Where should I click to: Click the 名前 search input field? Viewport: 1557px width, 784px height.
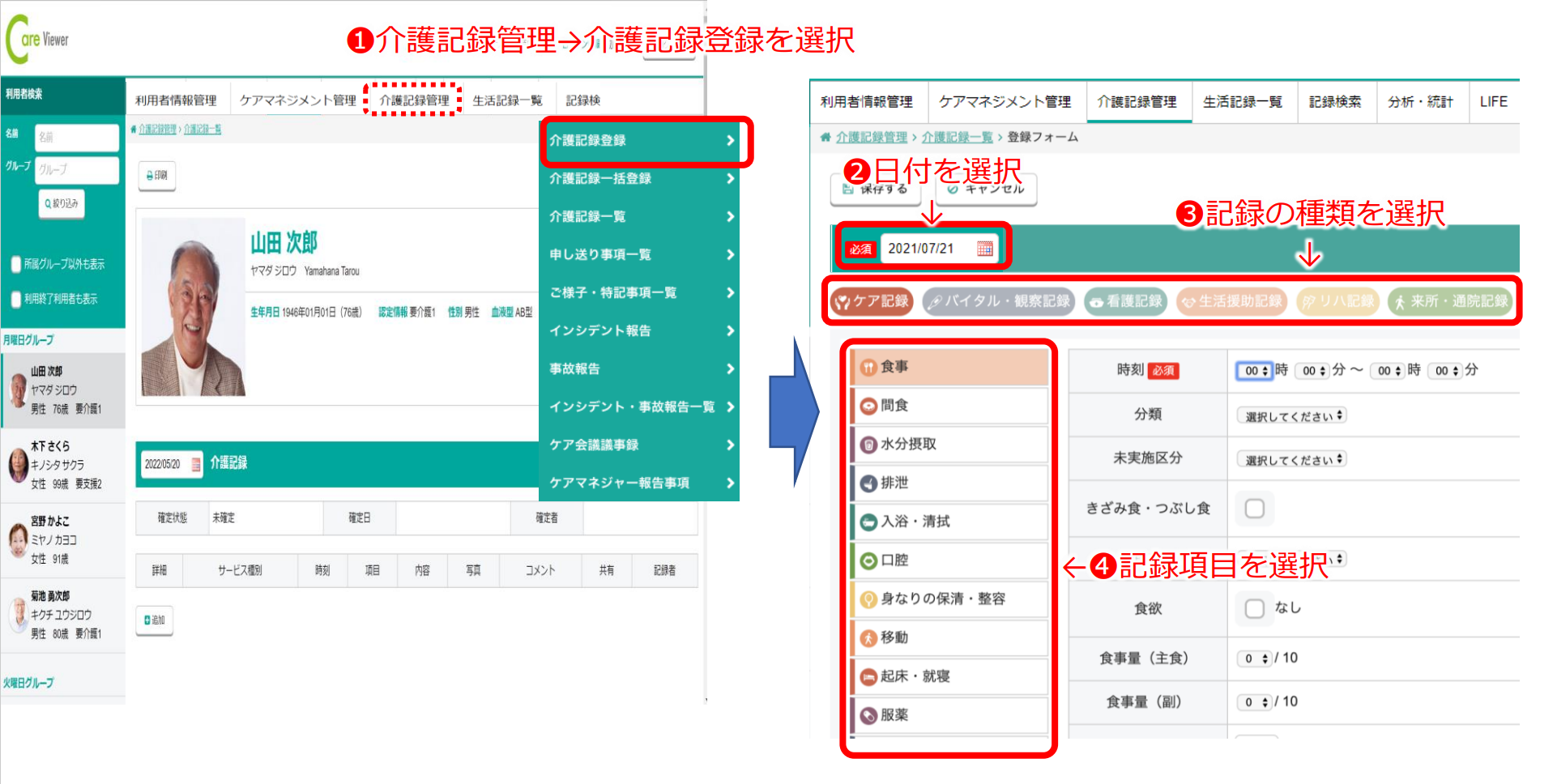point(77,138)
